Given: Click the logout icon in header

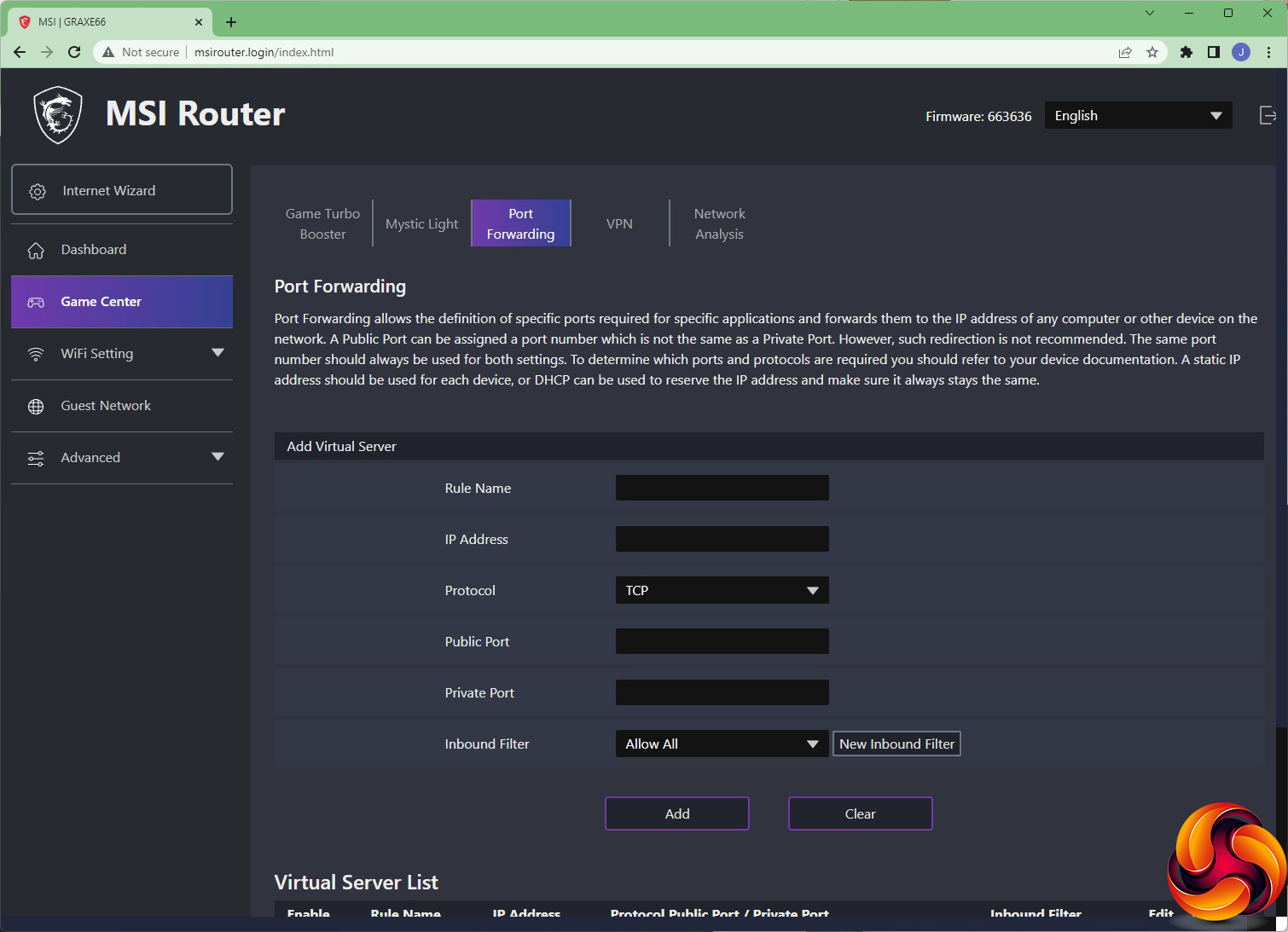Looking at the screenshot, I should 1268,116.
